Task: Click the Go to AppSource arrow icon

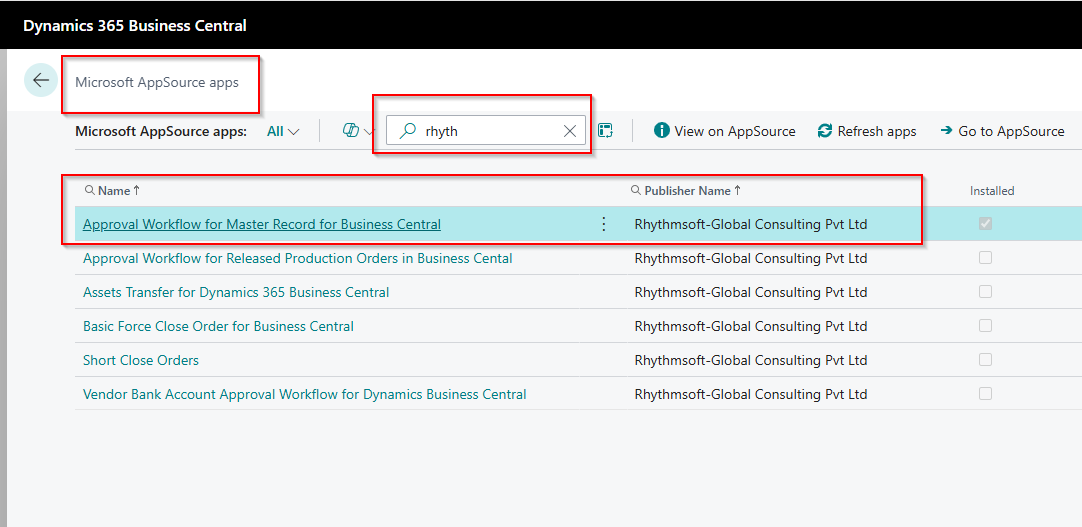Action: tap(947, 130)
